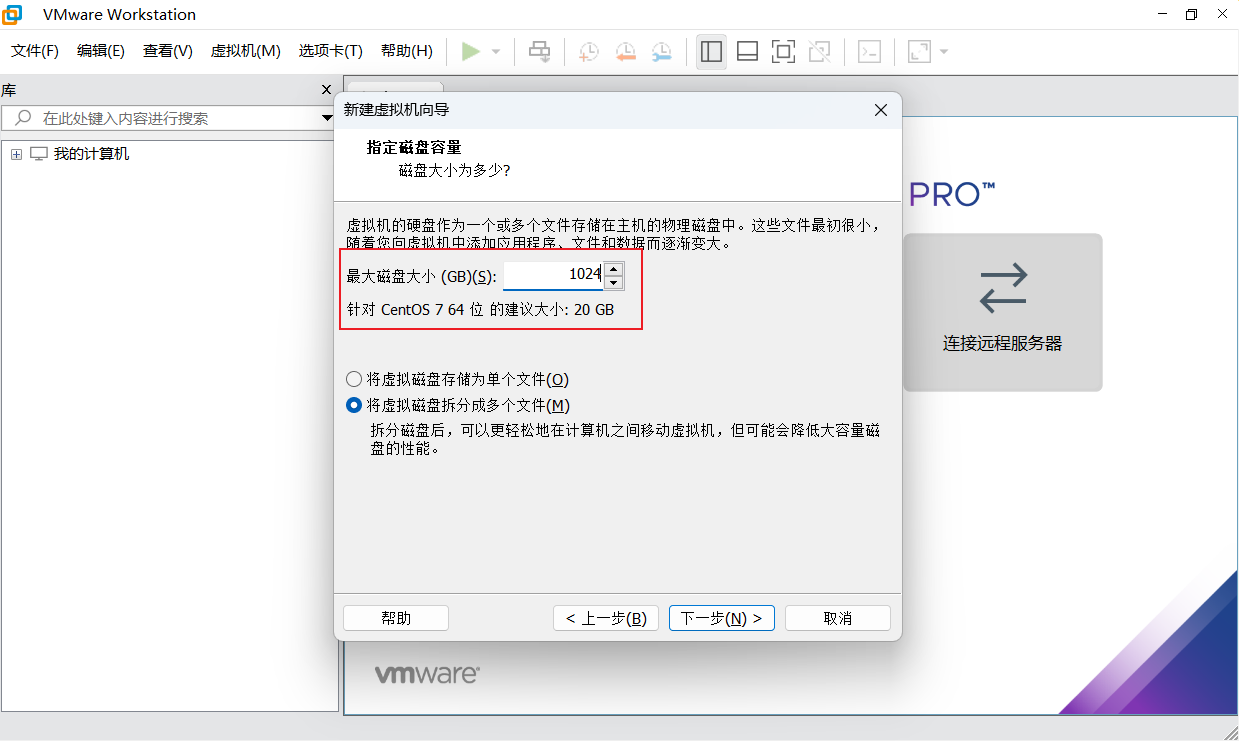Viewport: 1239px width, 741px height.
Task: Click the 最大磁盘大小 input field
Action: pyautogui.click(x=553, y=275)
